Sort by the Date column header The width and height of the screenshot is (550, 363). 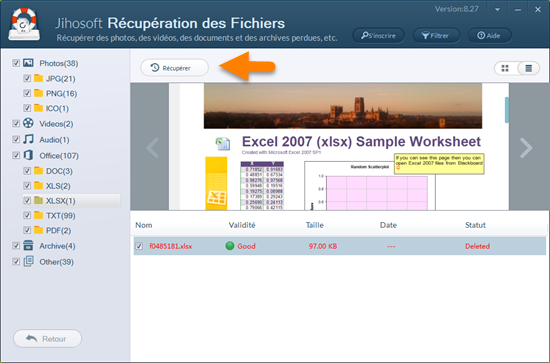[x=388, y=225]
